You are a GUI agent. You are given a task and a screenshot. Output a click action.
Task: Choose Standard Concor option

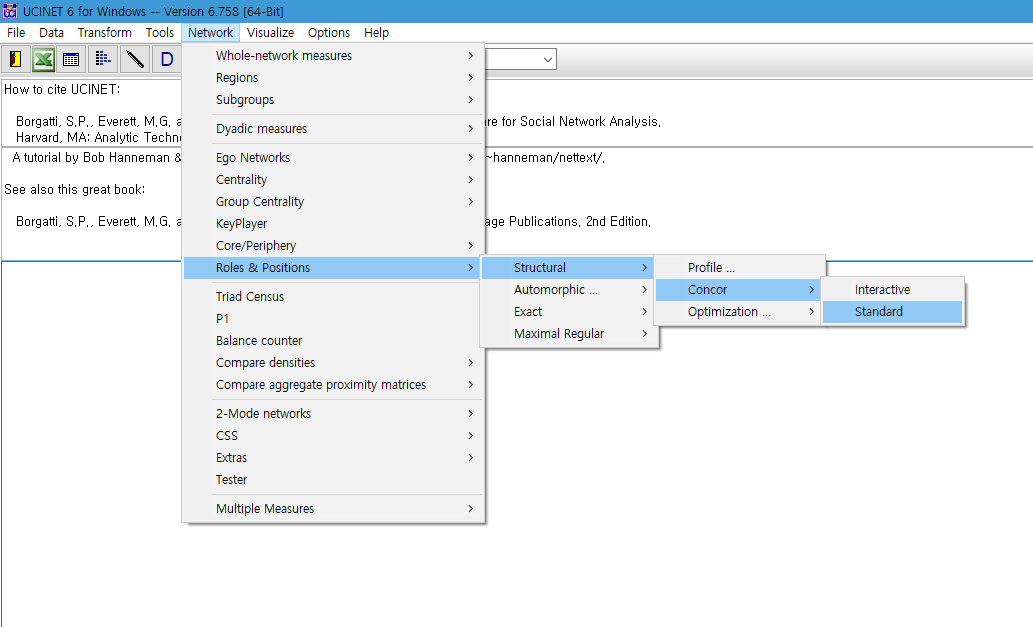(x=893, y=312)
